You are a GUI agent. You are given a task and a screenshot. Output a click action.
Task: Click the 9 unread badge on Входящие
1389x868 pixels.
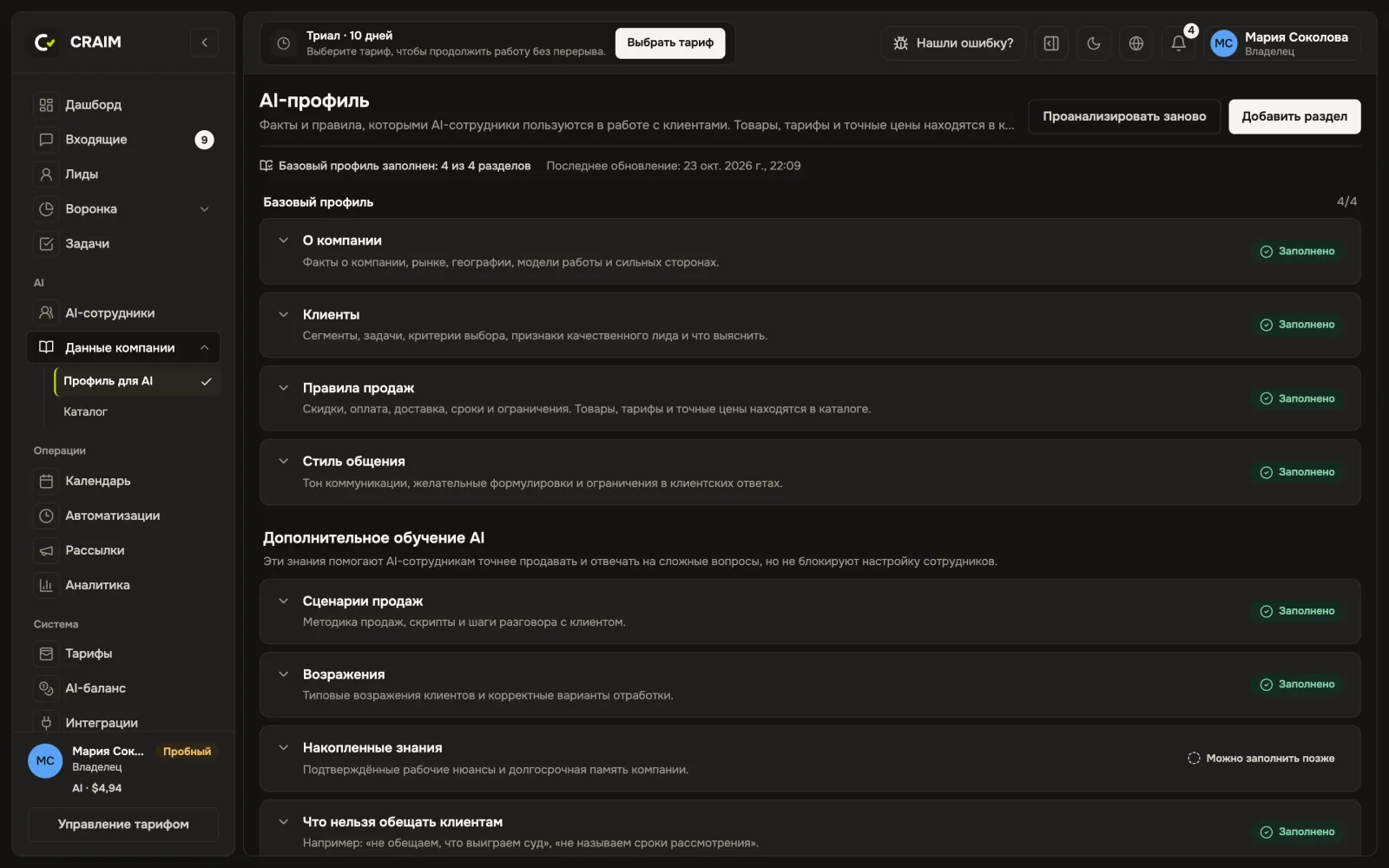(x=204, y=140)
